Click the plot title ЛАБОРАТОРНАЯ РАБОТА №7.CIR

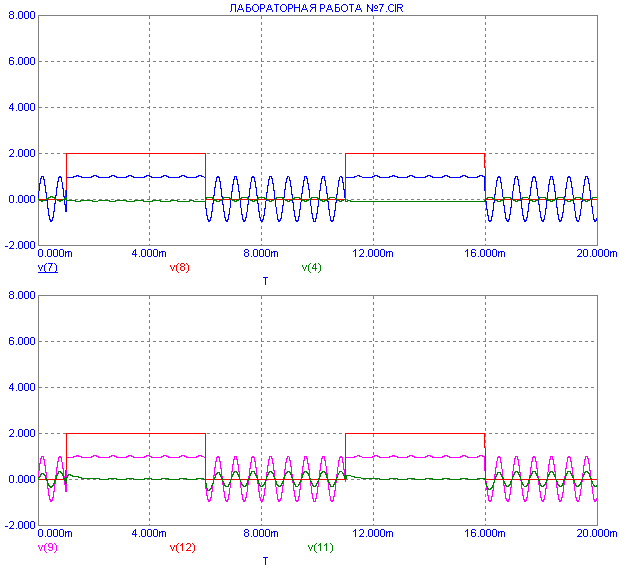[x=316, y=8]
